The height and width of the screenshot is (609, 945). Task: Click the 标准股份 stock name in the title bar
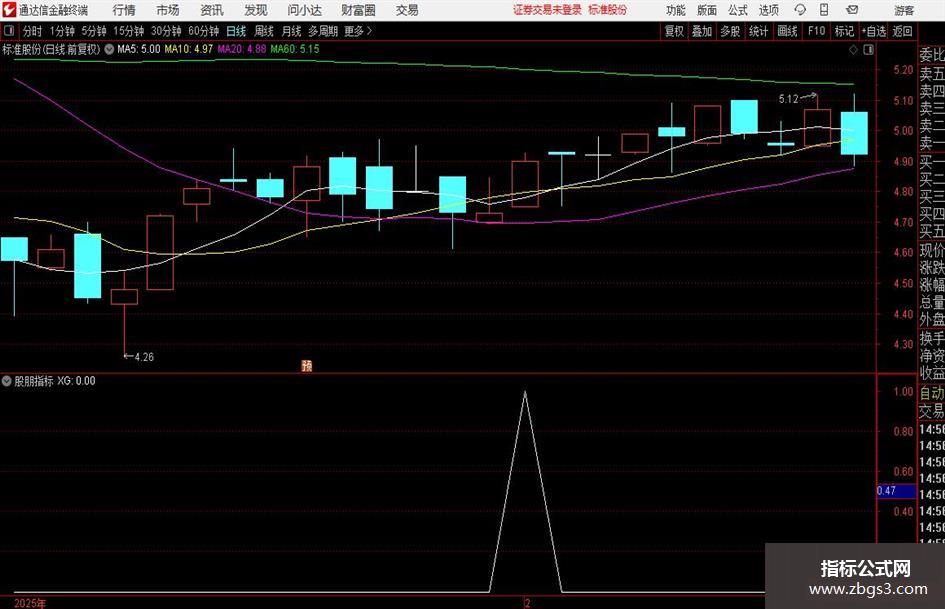point(608,10)
